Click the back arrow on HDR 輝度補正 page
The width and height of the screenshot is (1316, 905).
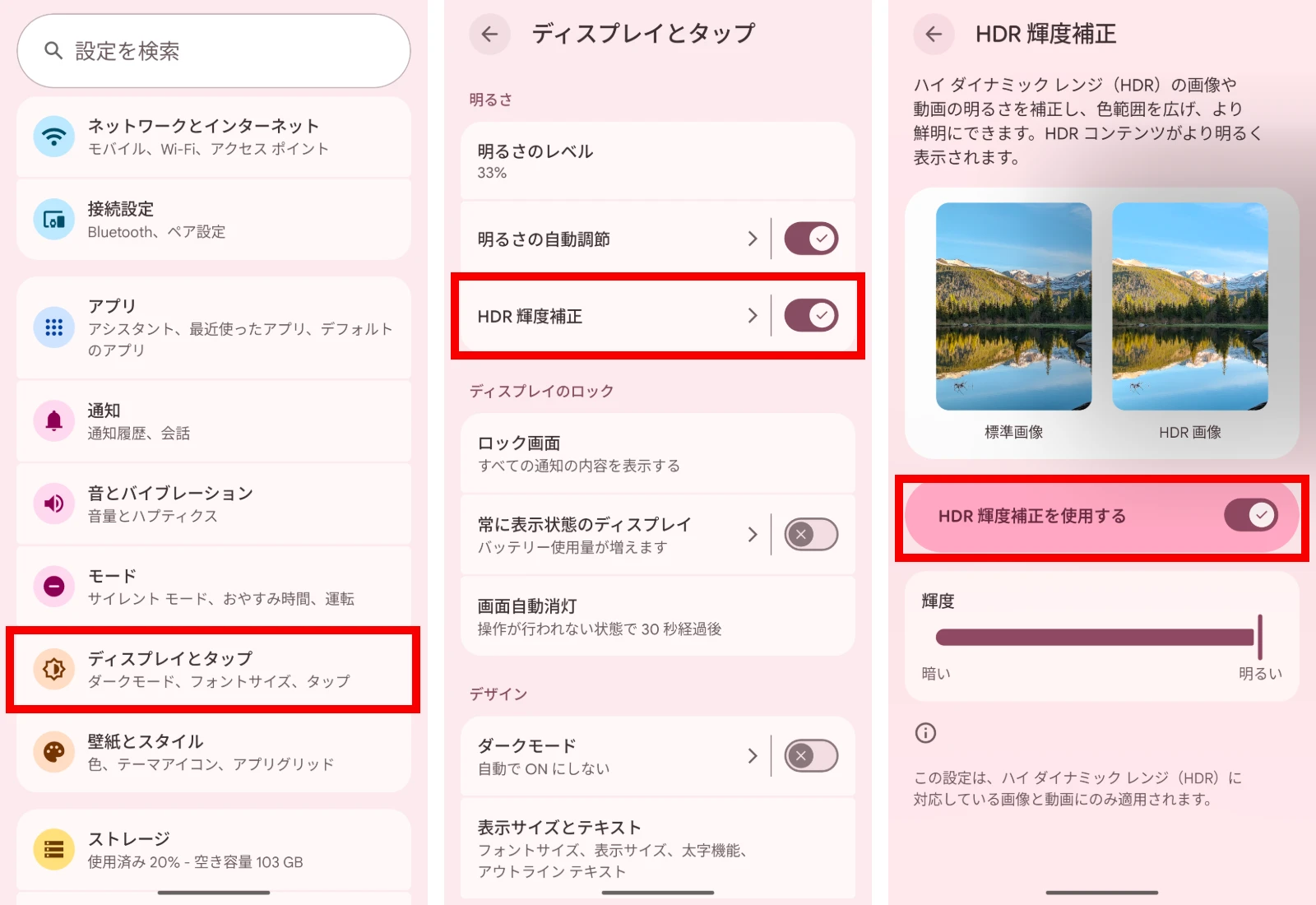coord(934,34)
